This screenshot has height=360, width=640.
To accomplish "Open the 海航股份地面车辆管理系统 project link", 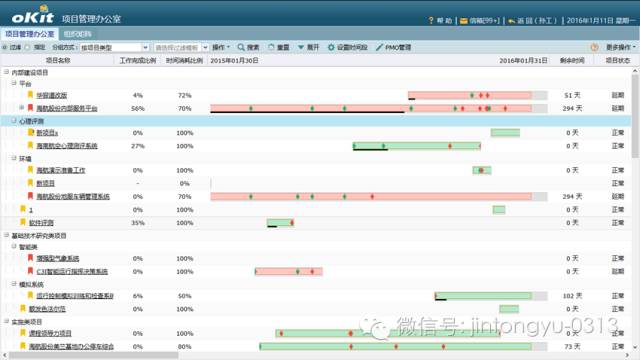I will click(73, 196).
